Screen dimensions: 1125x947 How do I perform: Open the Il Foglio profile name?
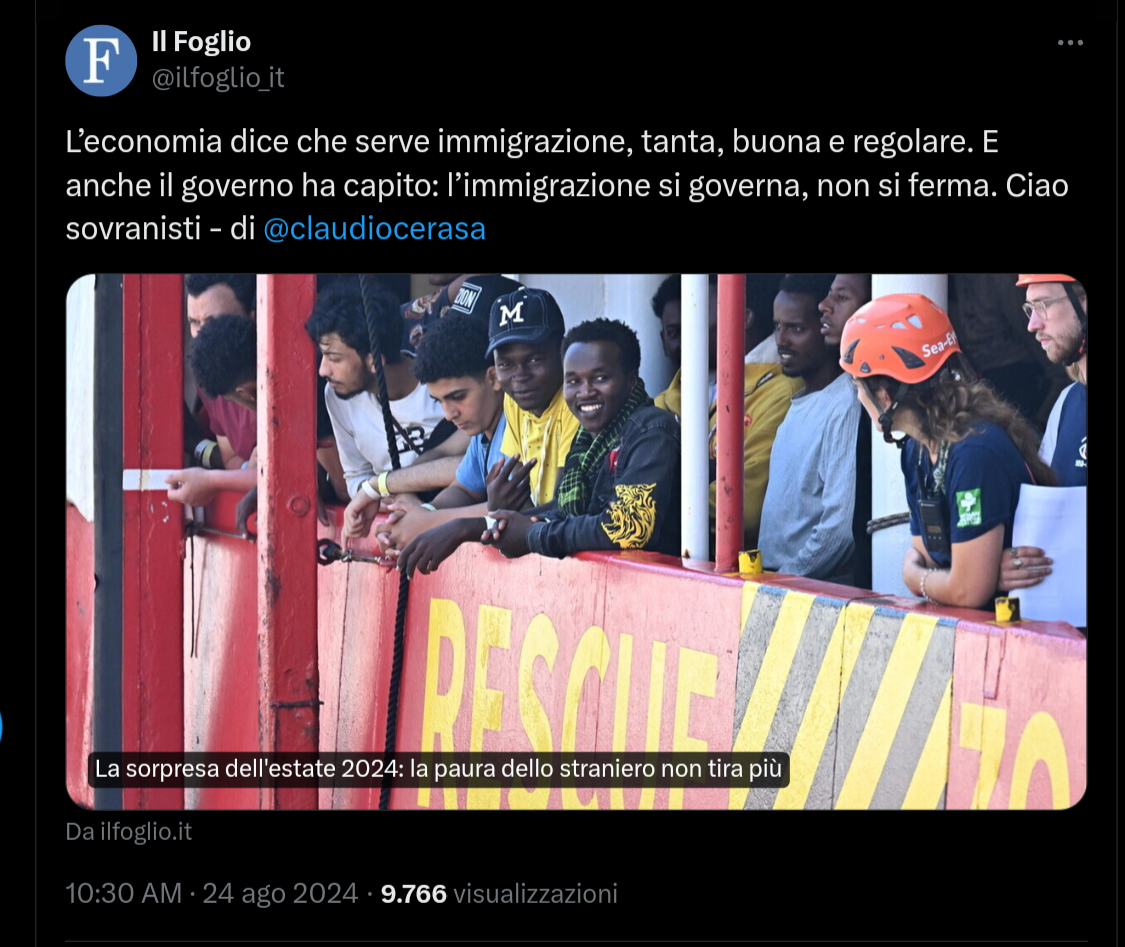click(x=201, y=42)
